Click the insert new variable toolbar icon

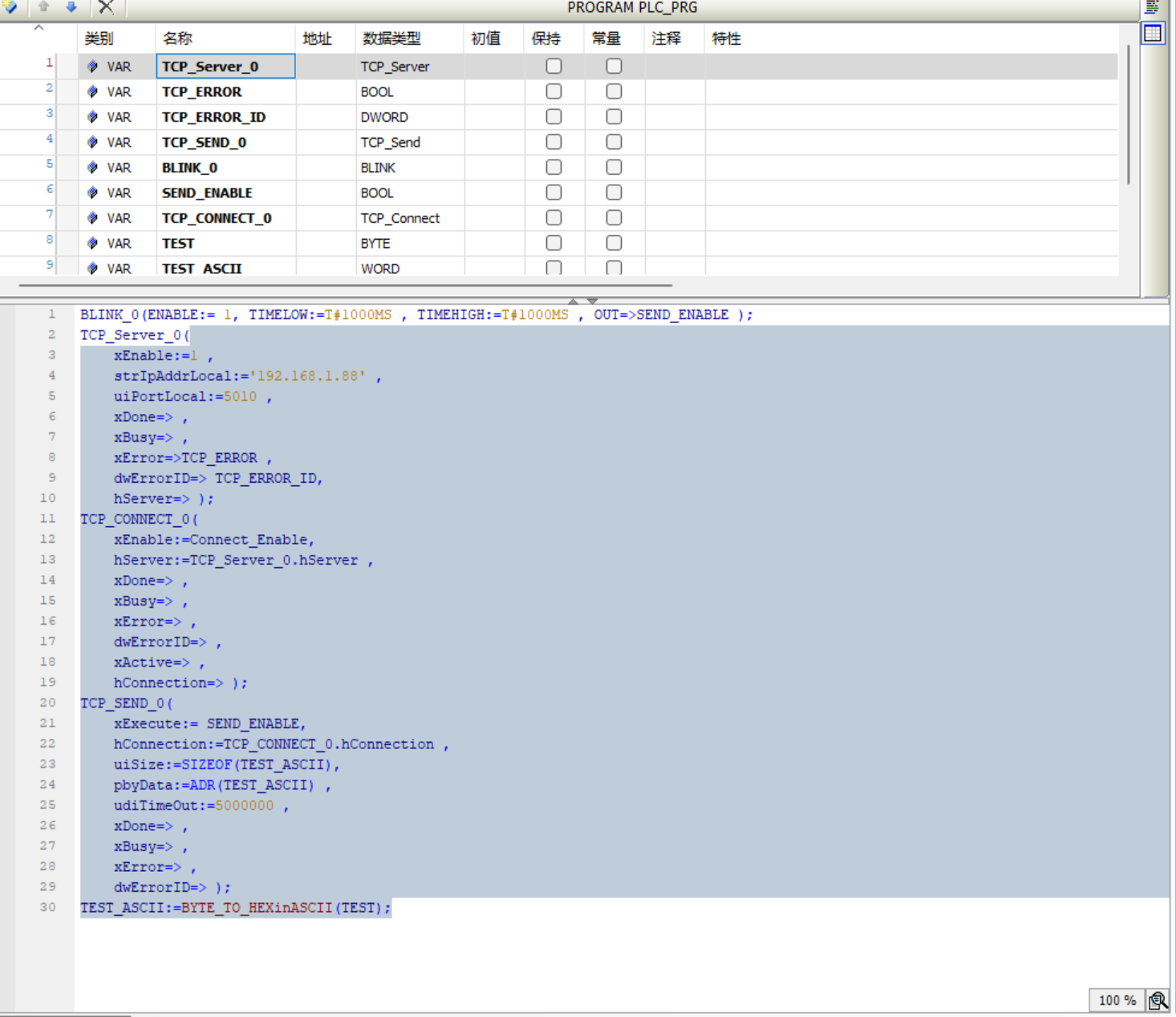10,7
